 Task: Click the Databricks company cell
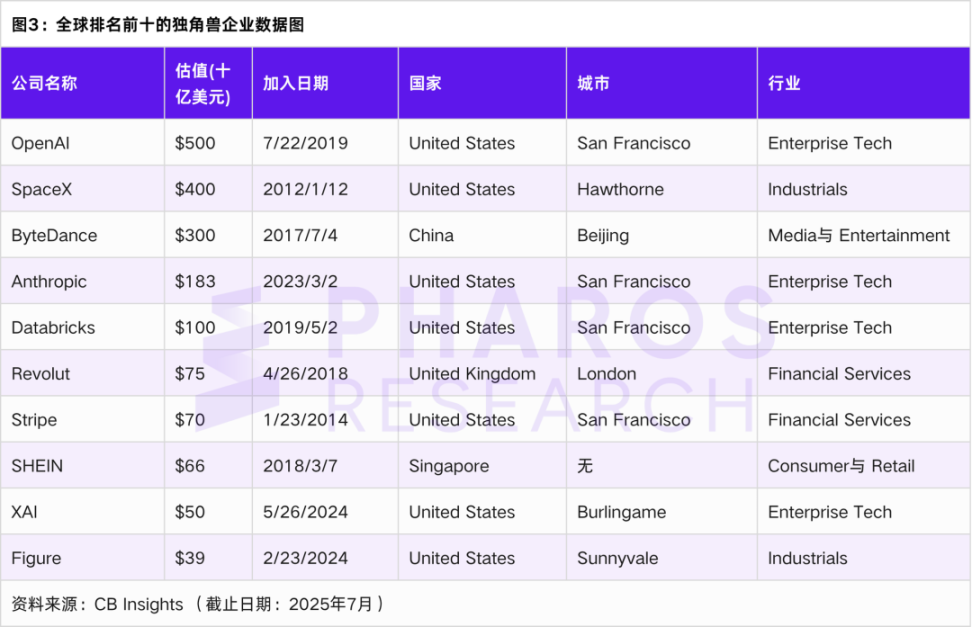coord(53,328)
